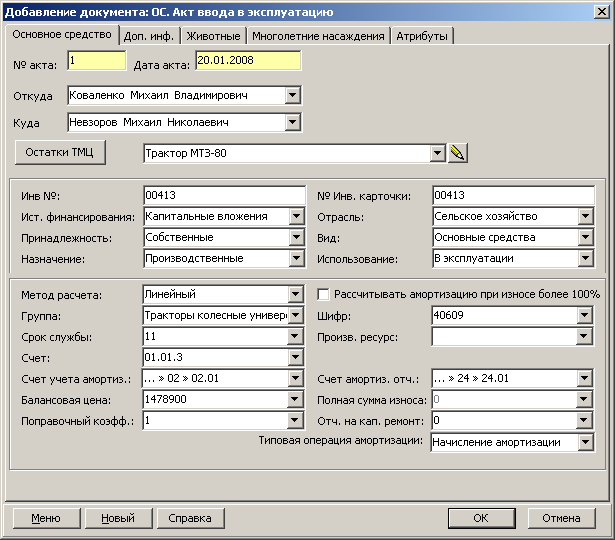Open the Атрибуты tab
Screen dimensions: 615x540
pyautogui.click(x=422, y=36)
